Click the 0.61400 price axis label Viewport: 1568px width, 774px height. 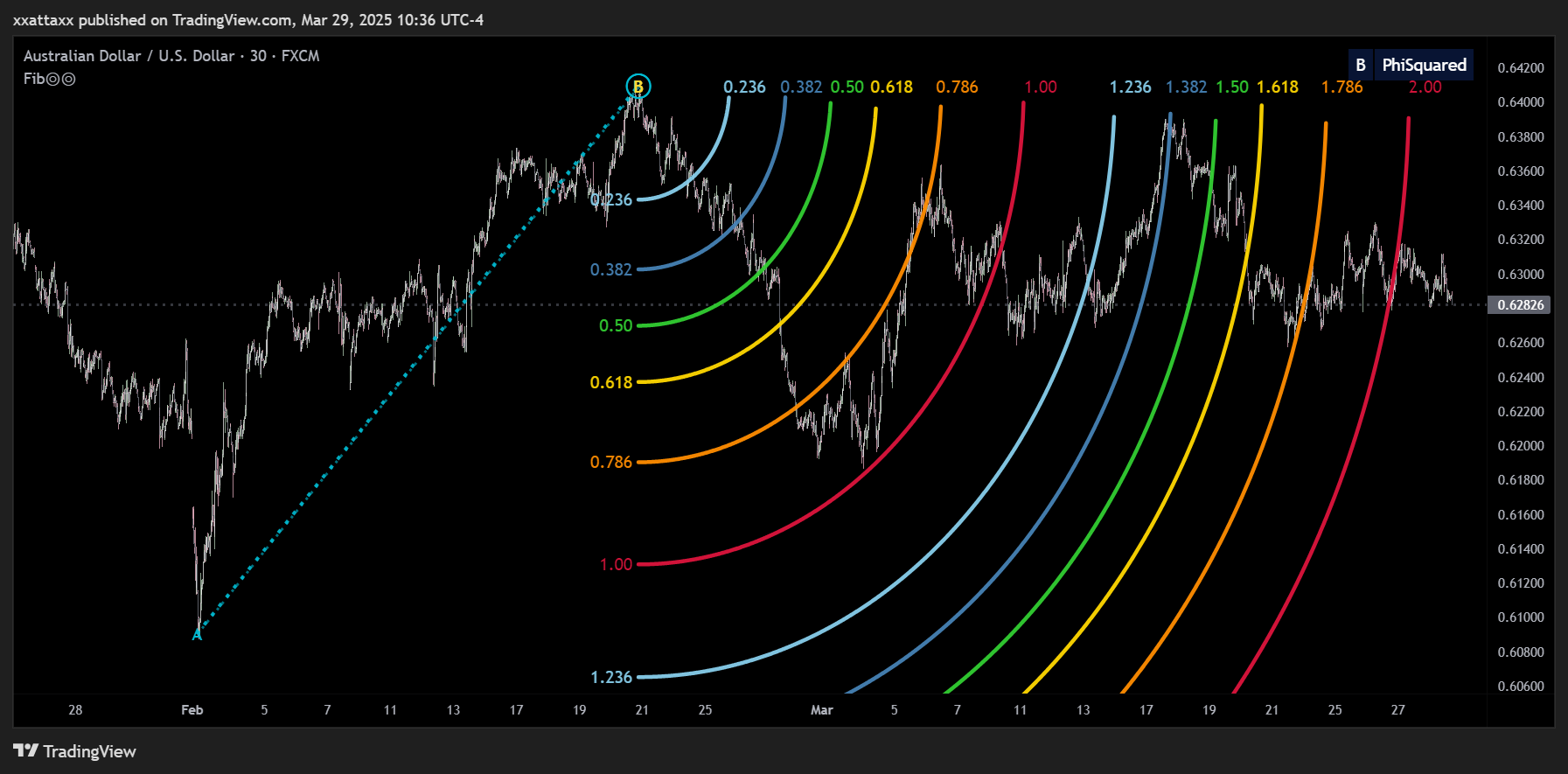pos(1521,549)
